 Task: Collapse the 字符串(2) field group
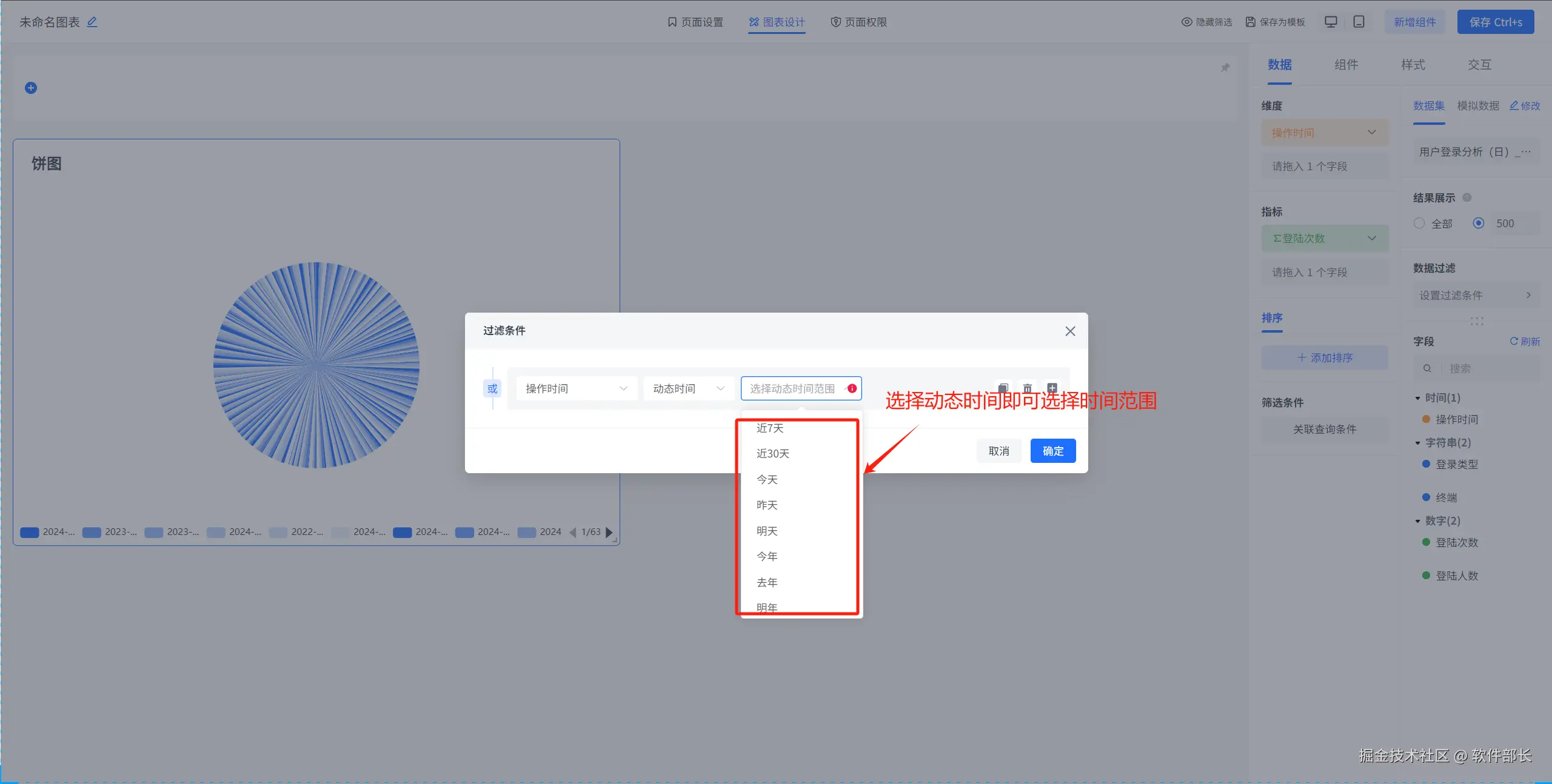1417,443
